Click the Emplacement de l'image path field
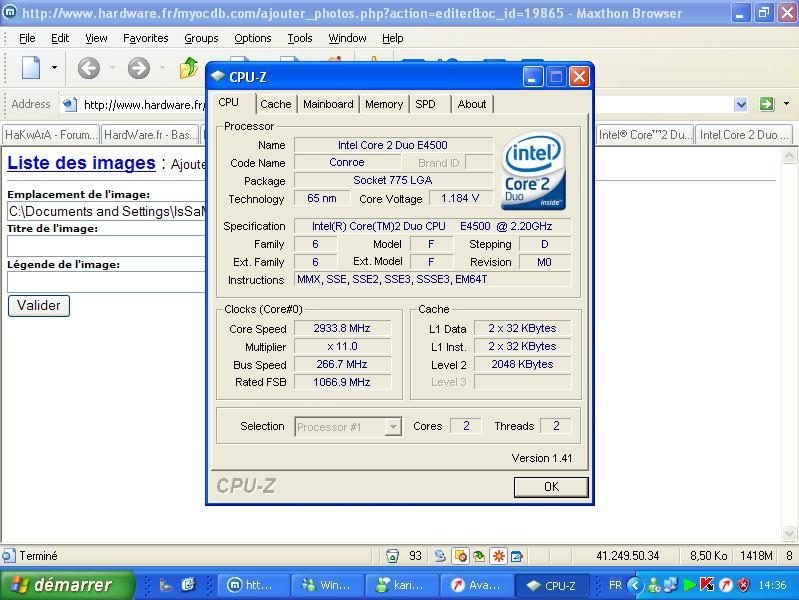Image resolution: width=799 pixels, height=600 pixels. coord(106,211)
